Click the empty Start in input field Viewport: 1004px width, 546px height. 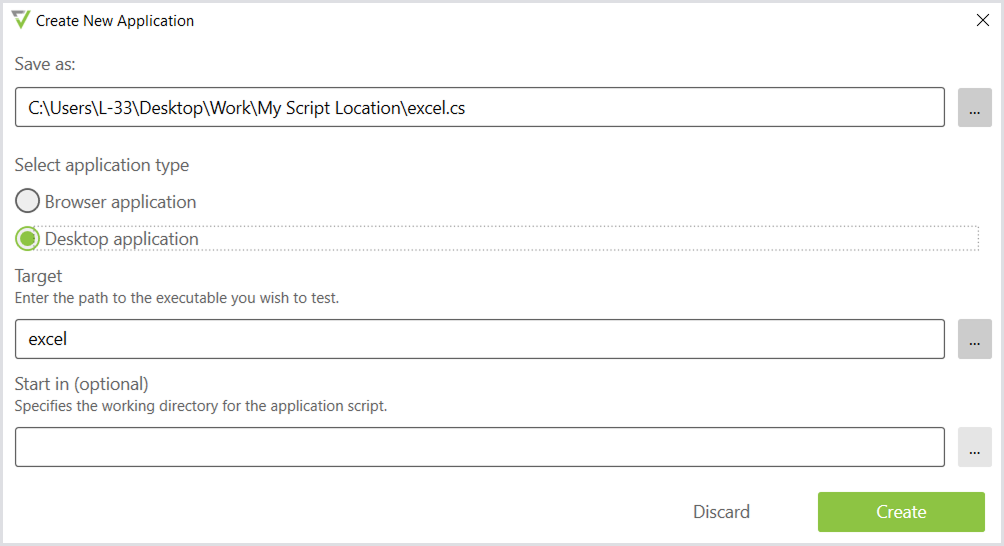[480, 447]
